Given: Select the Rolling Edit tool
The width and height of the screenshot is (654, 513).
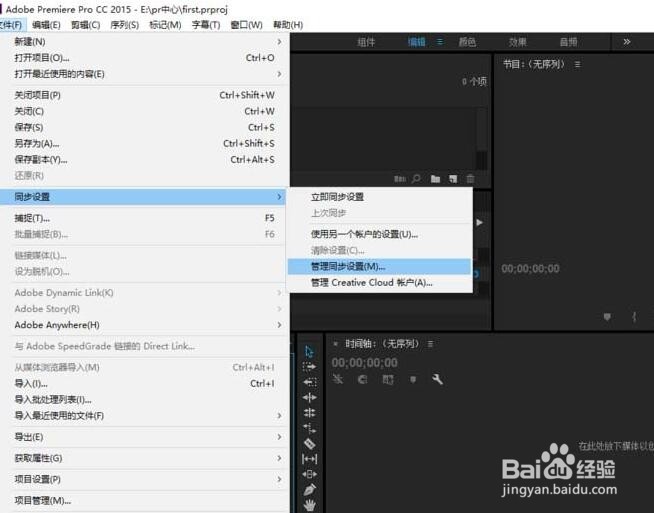Looking at the screenshot, I should (x=309, y=413).
